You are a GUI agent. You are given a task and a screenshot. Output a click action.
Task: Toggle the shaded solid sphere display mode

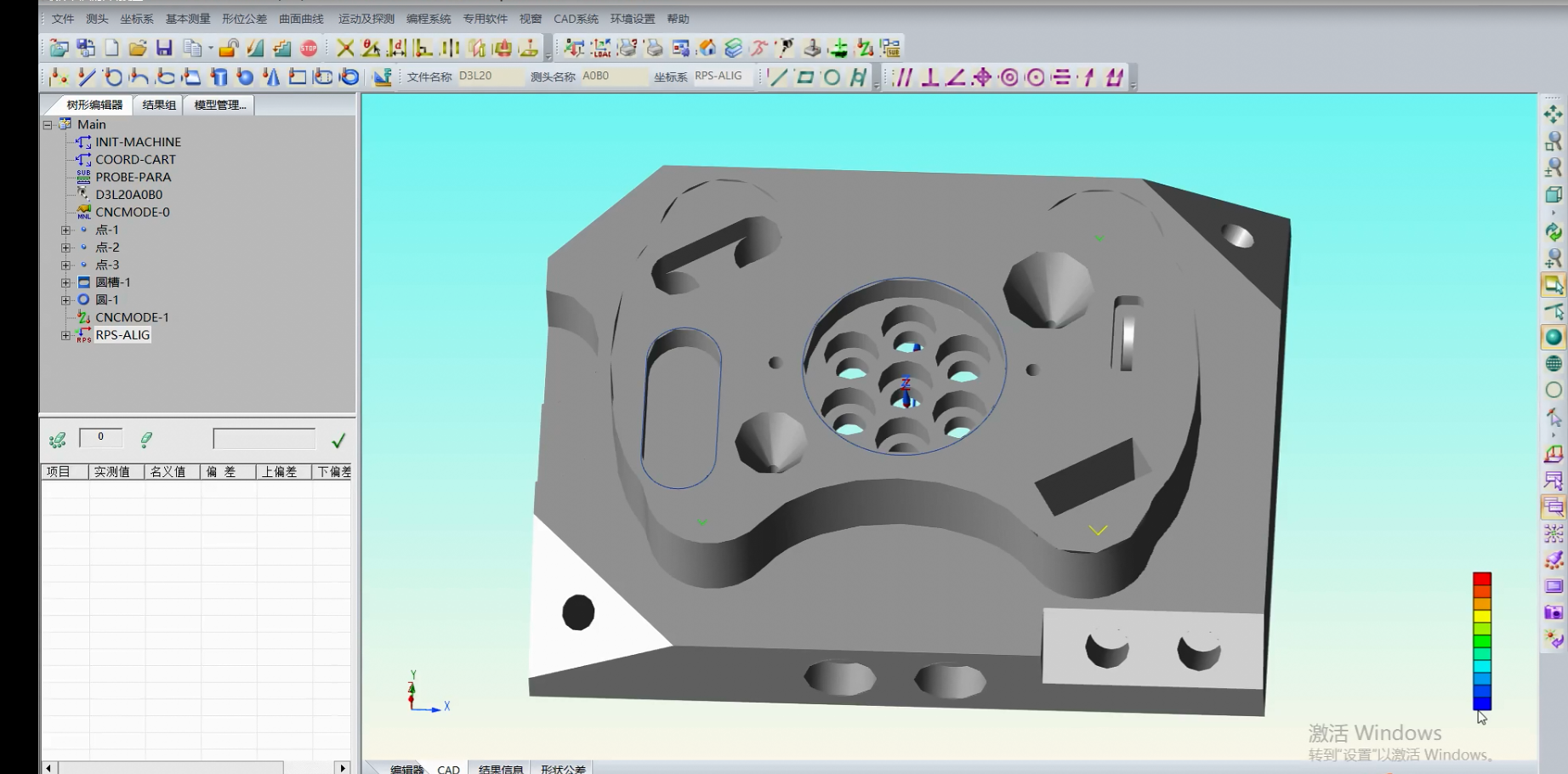tap(1554, 338)
